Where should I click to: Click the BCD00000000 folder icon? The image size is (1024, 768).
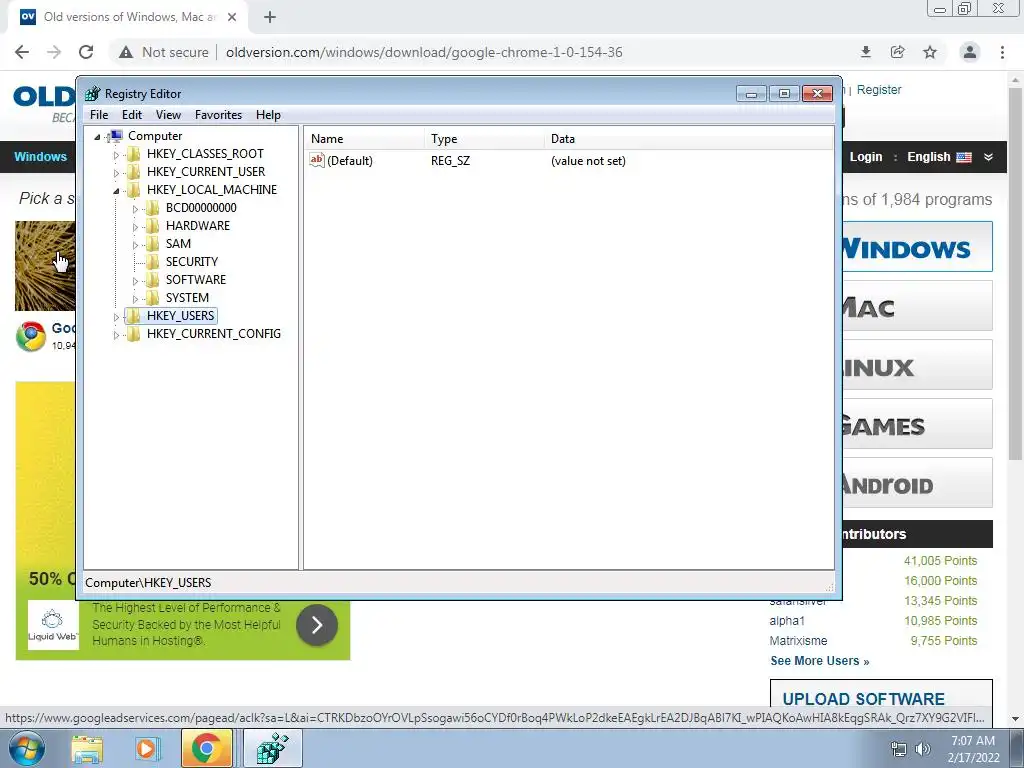(153, 208)
